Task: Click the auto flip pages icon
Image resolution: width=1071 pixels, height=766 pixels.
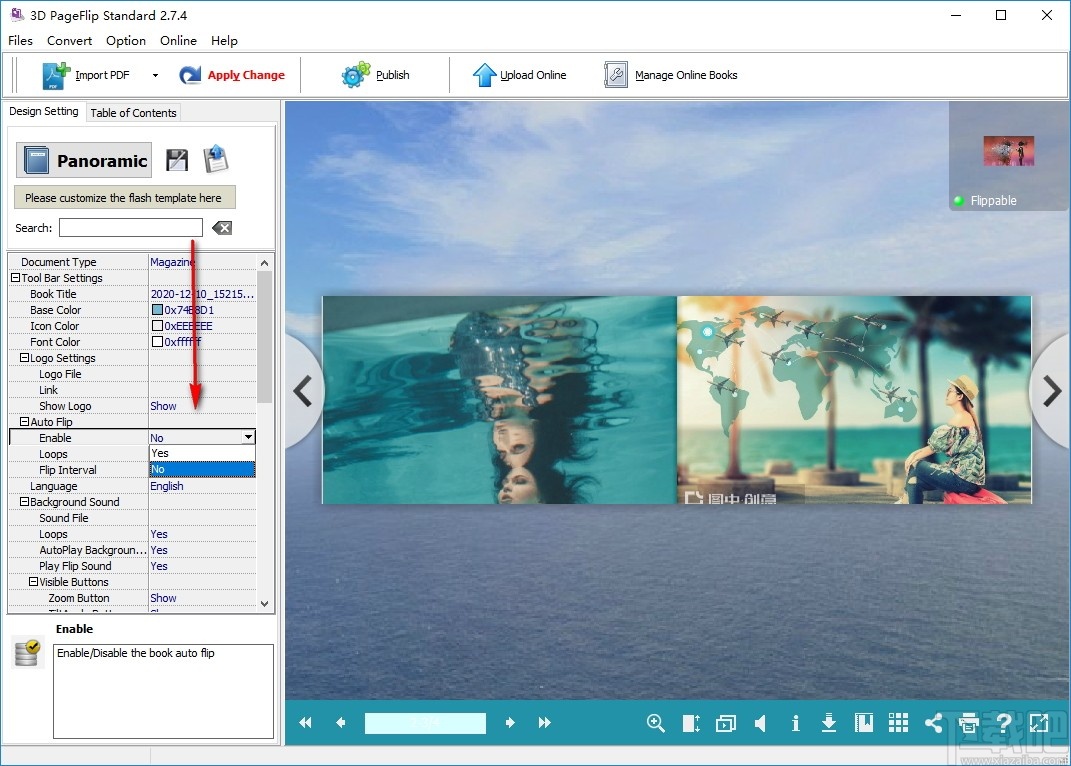Action: tap(725, 723)
